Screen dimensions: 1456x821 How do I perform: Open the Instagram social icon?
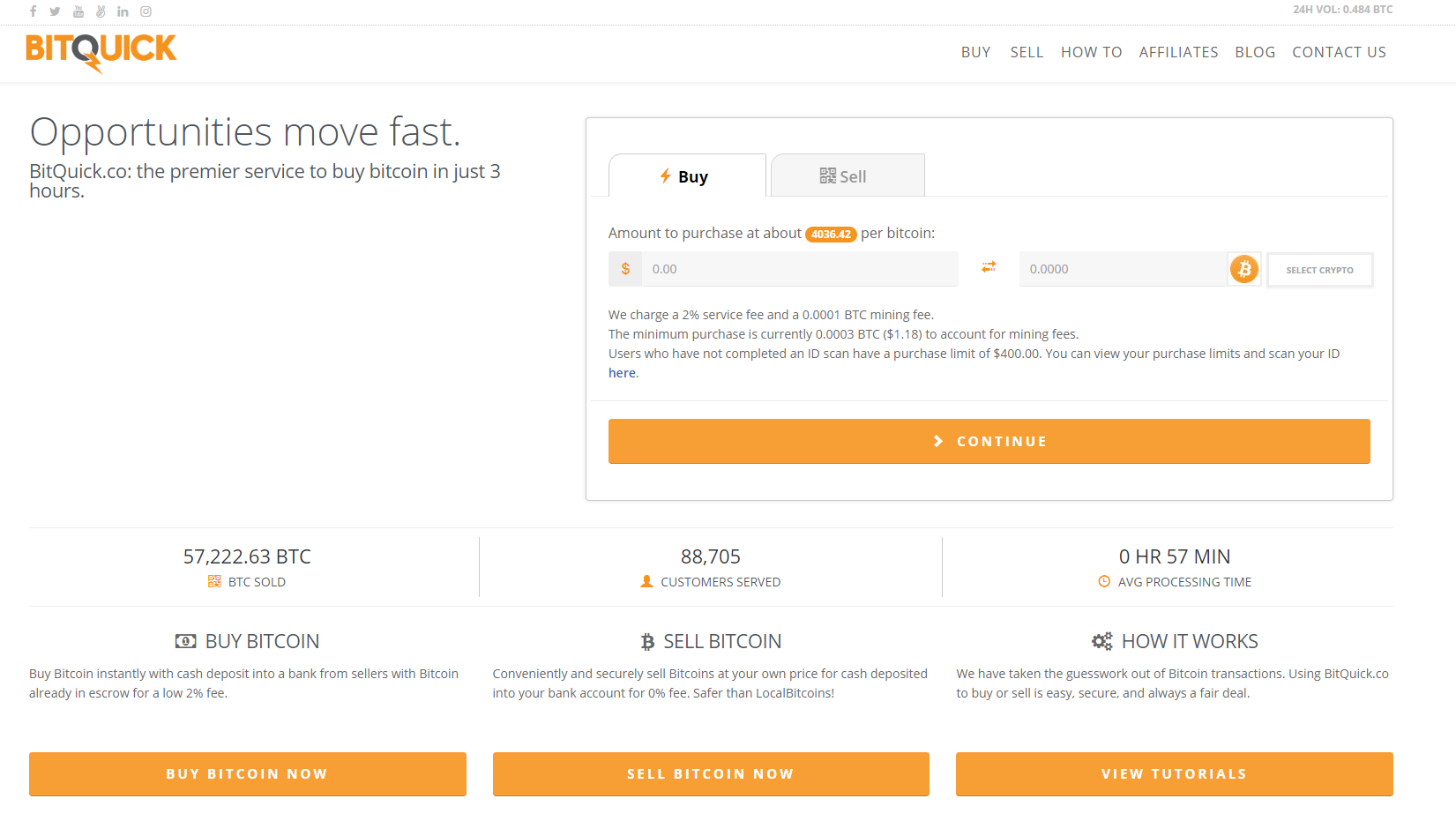pyautogui.click(x=146, y=11)
